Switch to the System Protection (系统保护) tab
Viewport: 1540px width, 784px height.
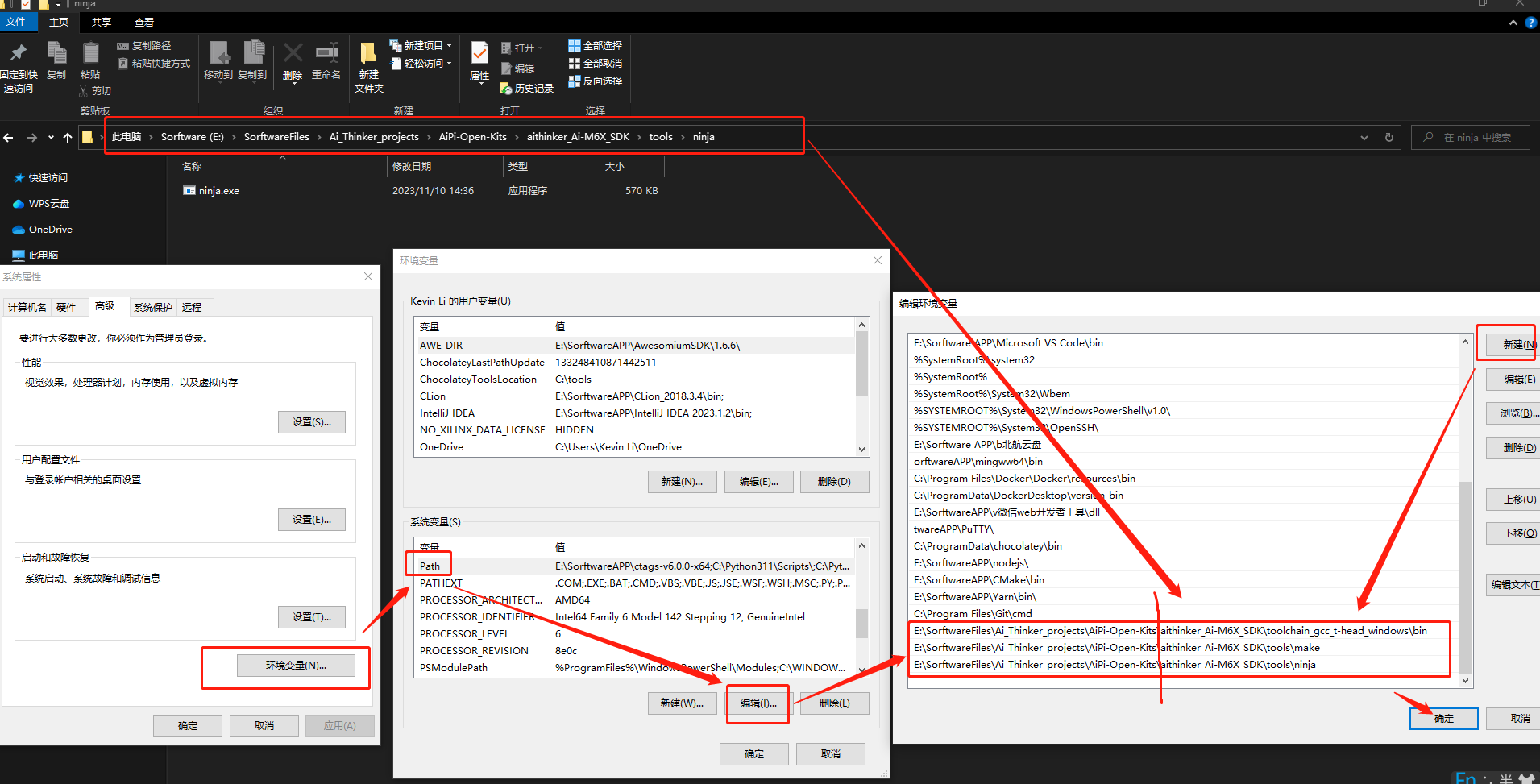pyautogui.click(x=153, y=308)
